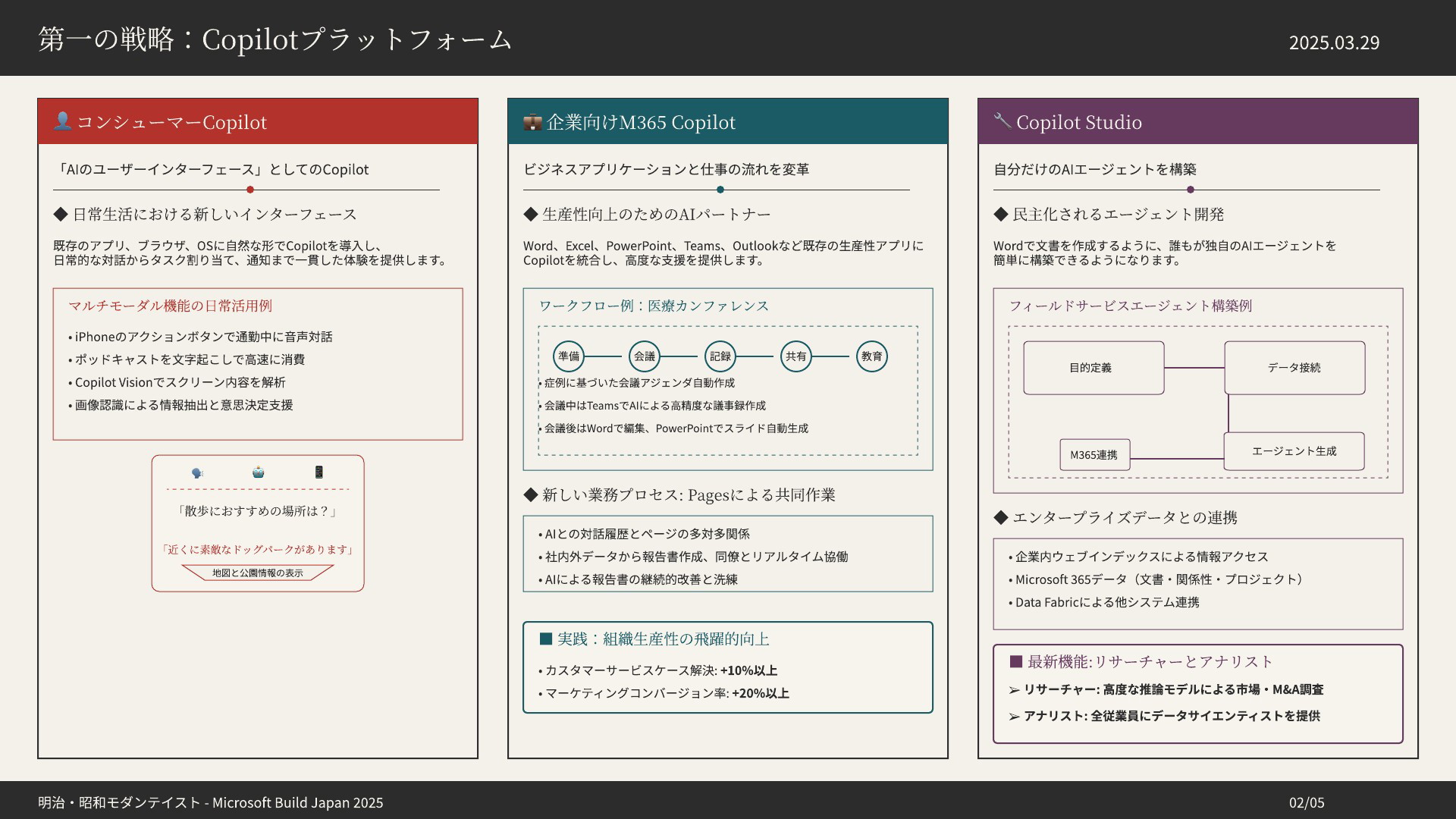Click the title ワークフロー例:医療カンファレンス
The image size is (1456, 819).
pyautogui.click(x=654, y=306)
